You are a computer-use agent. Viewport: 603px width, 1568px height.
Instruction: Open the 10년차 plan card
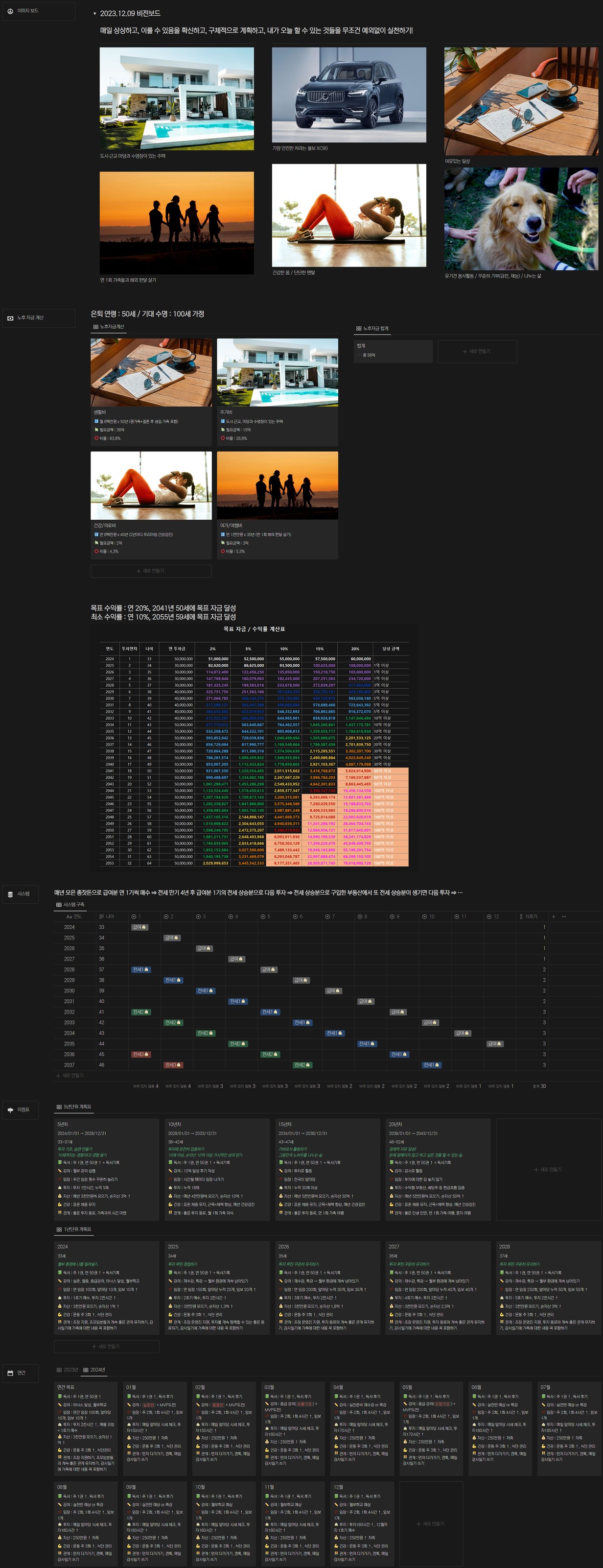(x=217, y=1169)
